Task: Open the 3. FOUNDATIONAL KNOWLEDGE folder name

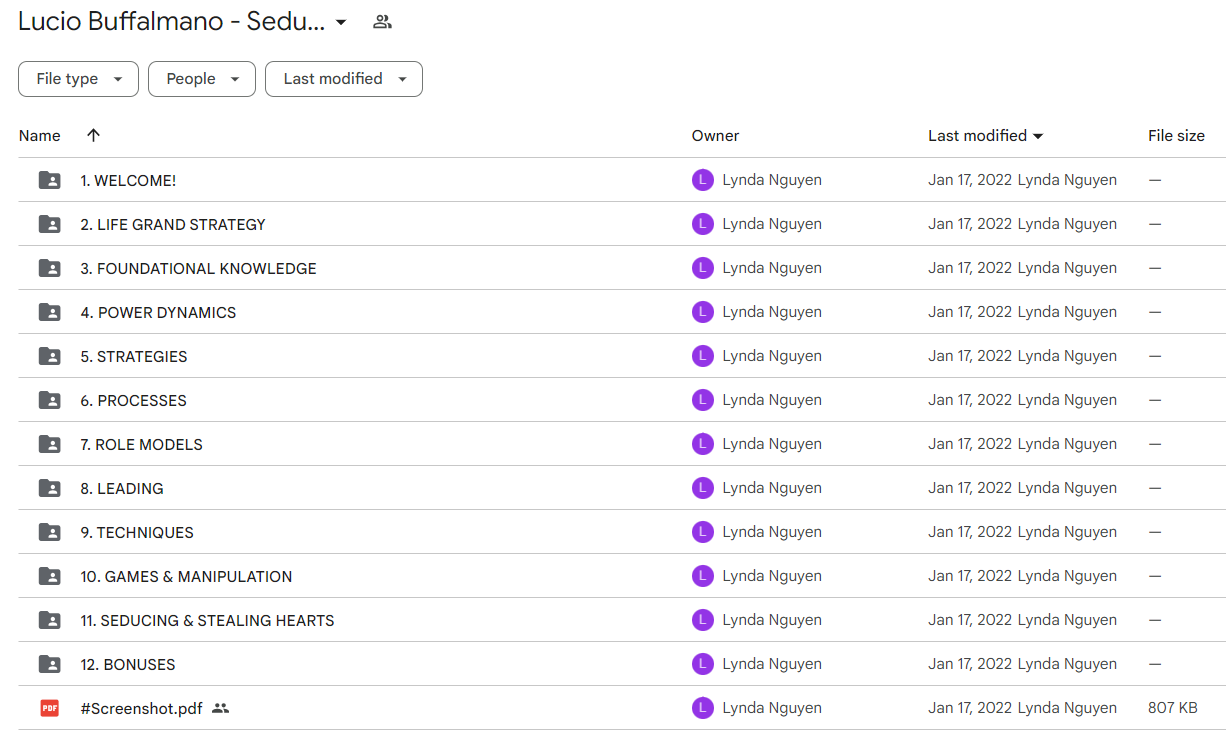Action: (198, 269)
